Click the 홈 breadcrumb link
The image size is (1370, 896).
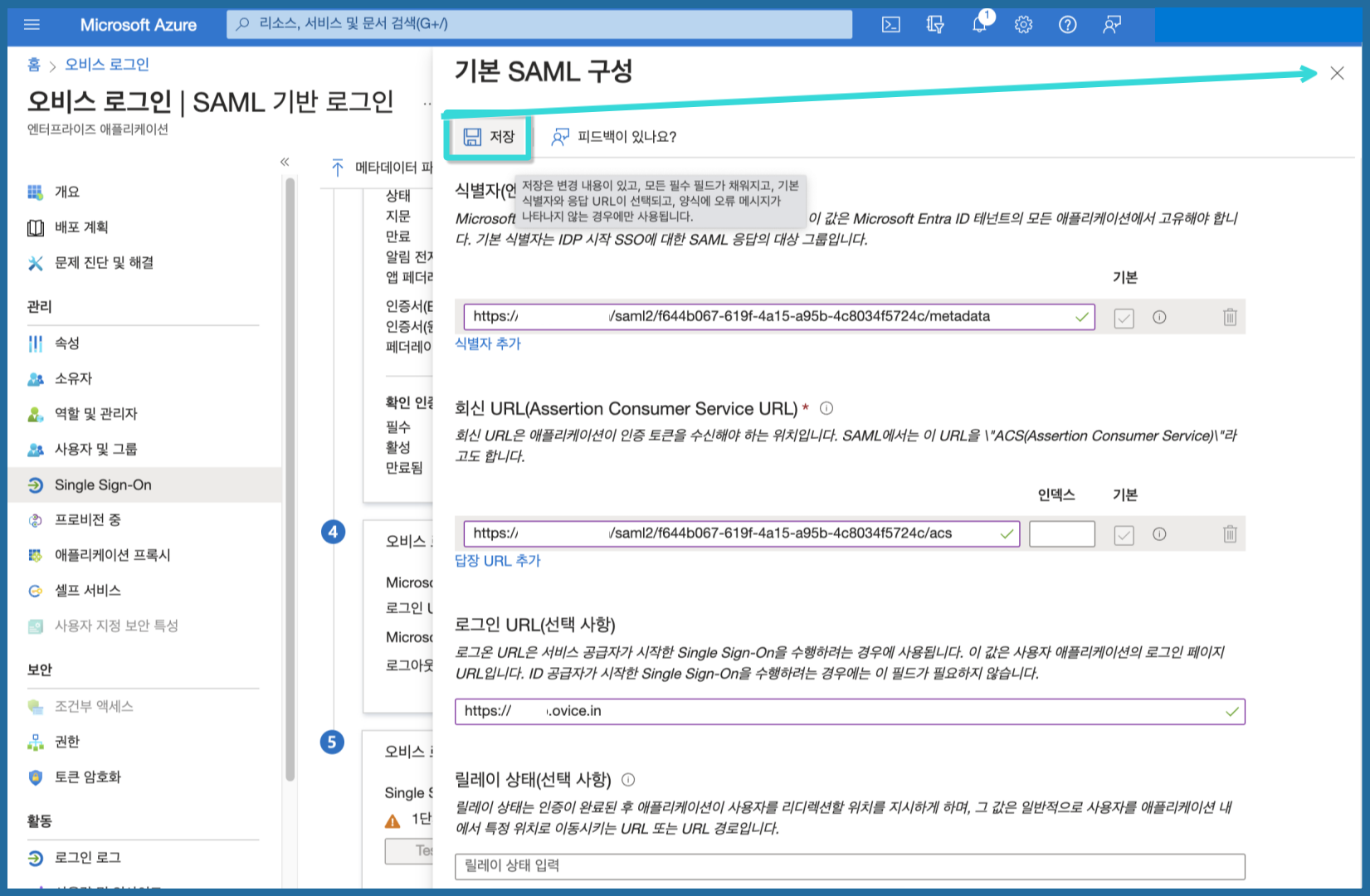click(x=34, y=65)
